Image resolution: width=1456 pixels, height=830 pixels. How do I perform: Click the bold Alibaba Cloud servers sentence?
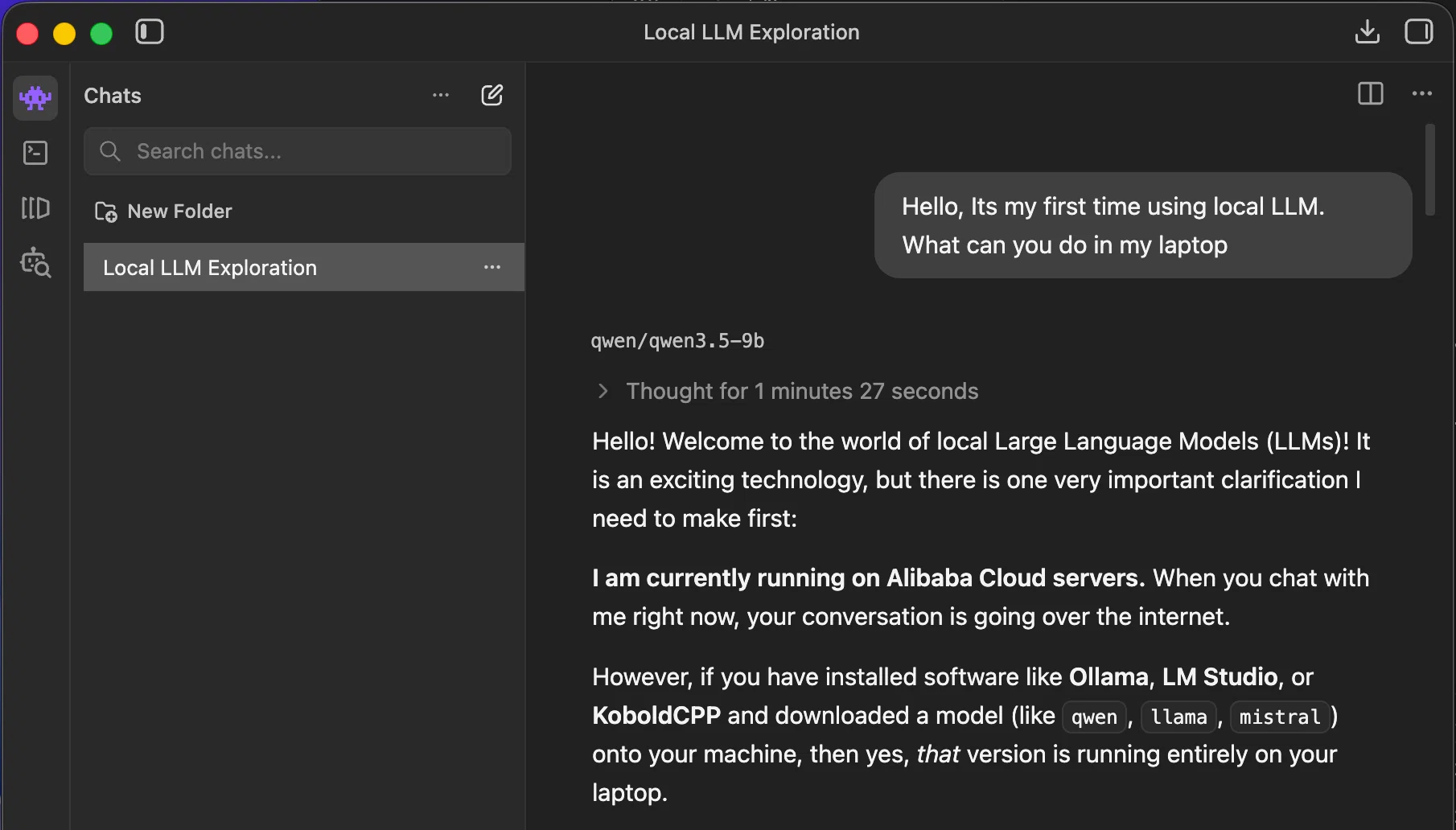click(868, 578)
